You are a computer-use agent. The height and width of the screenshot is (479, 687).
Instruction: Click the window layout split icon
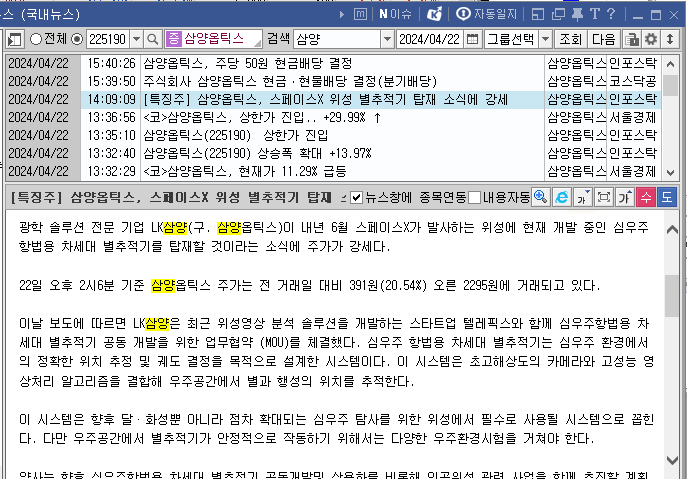[538, 14]
